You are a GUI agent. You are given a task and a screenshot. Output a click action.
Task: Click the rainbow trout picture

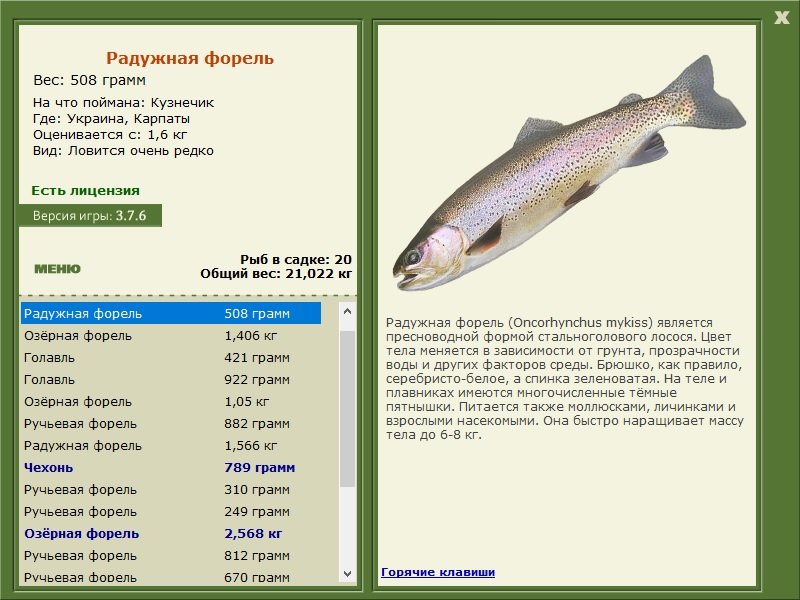(x=569, y=173)
